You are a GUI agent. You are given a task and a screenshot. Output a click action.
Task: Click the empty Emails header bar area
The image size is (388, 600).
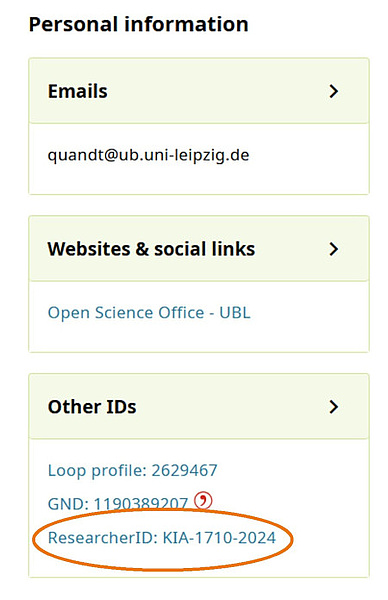[216, 91]
